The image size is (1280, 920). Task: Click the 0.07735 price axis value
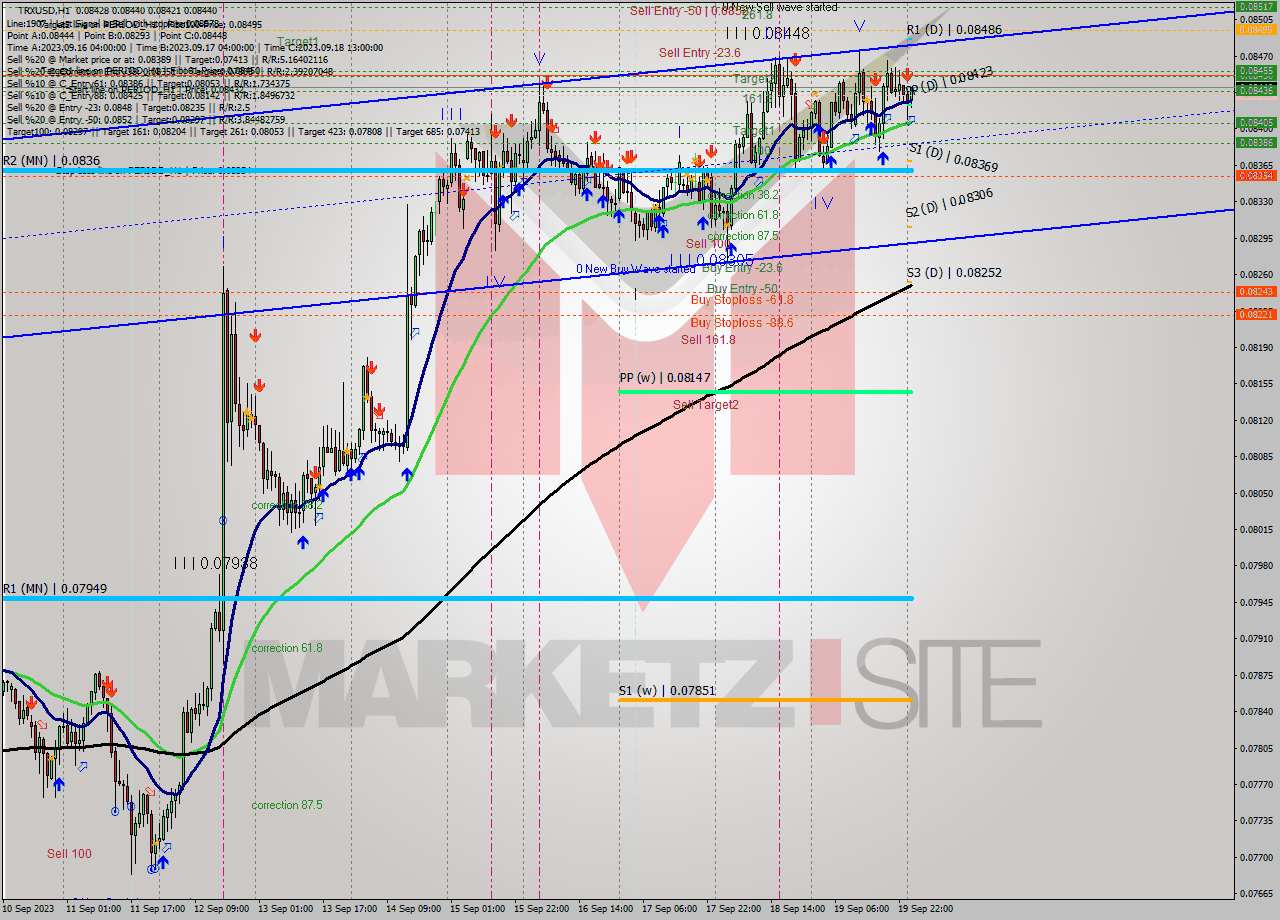pos(1256,821)
